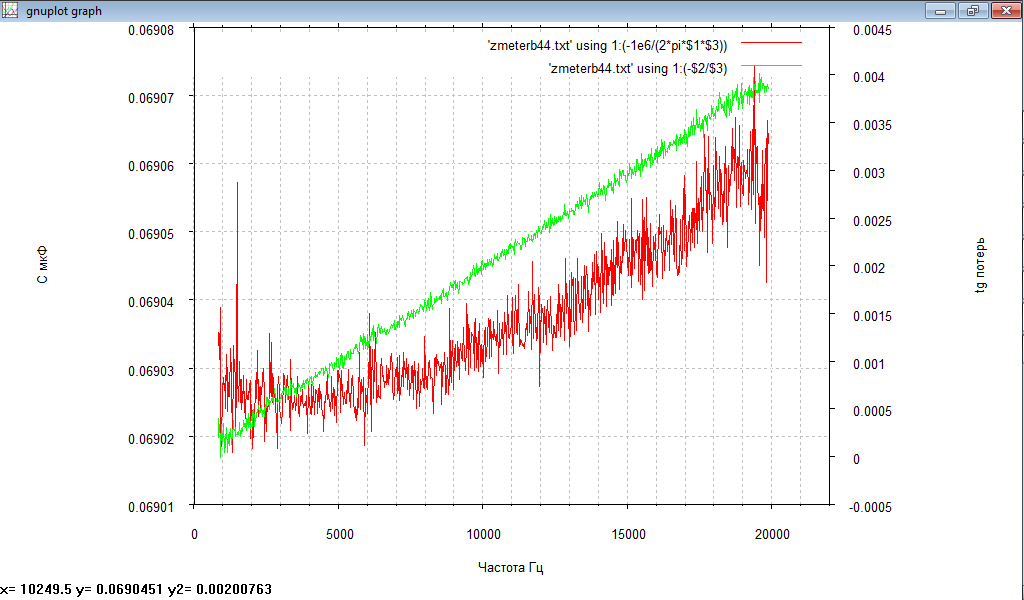Click the y-axis tick label 0.06904
Screen dimensions: 1024x600
click(152, 302)
